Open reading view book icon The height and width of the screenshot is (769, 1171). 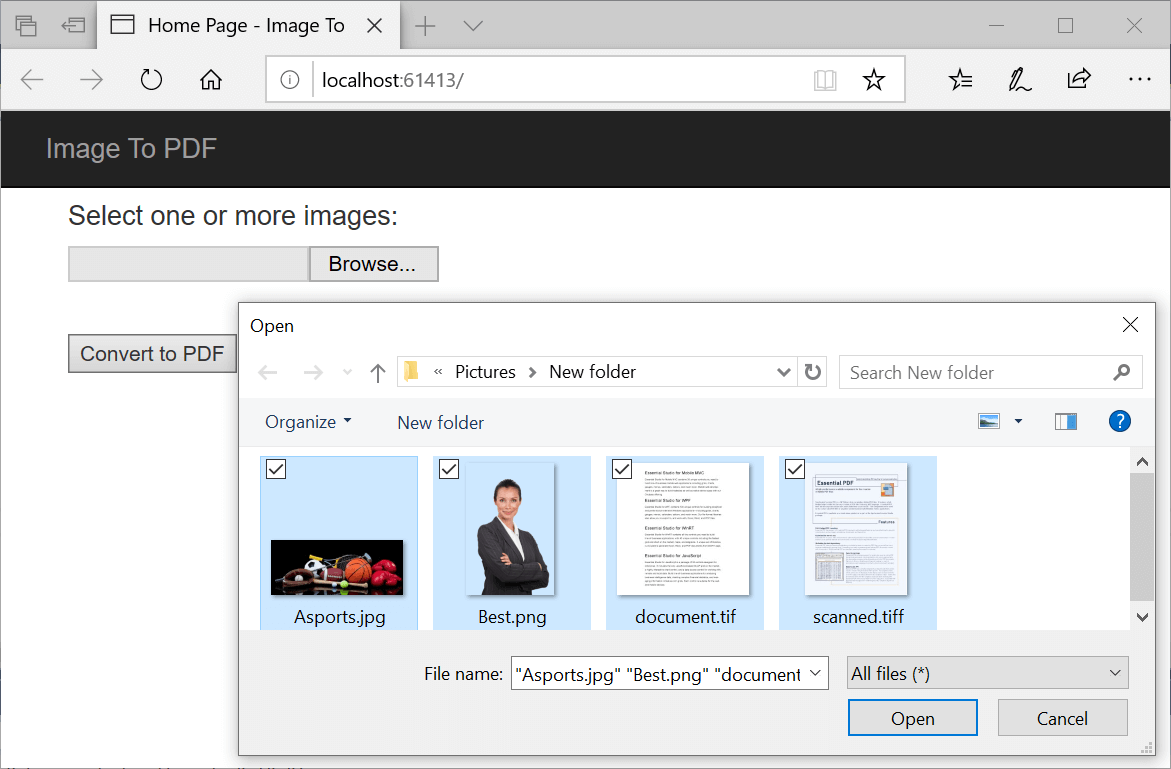click(x=825, y=80)
